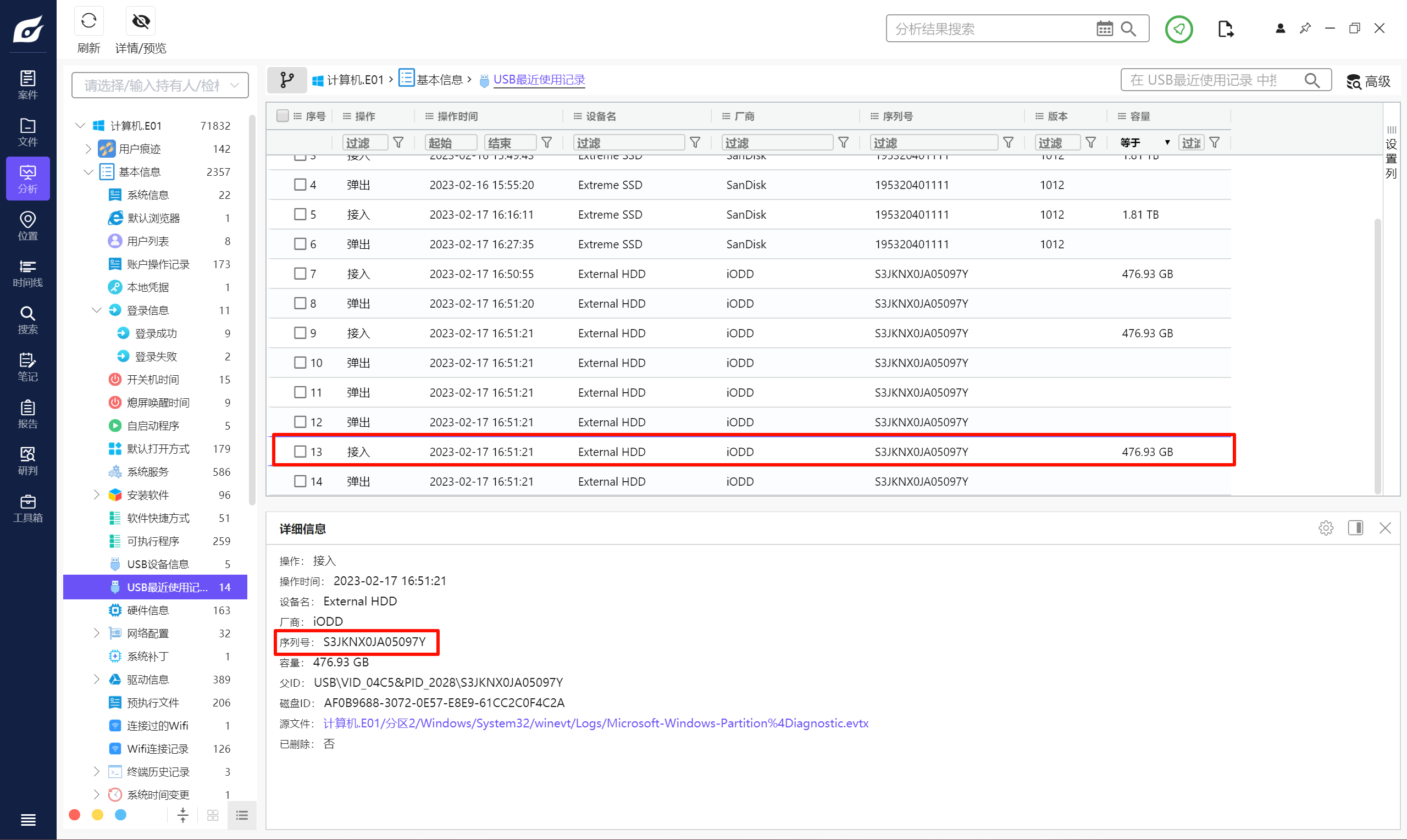Viewport: 1407px width, 840px height.
Task: Open the 搜索 sidebar section
Action: click(27, 320)
